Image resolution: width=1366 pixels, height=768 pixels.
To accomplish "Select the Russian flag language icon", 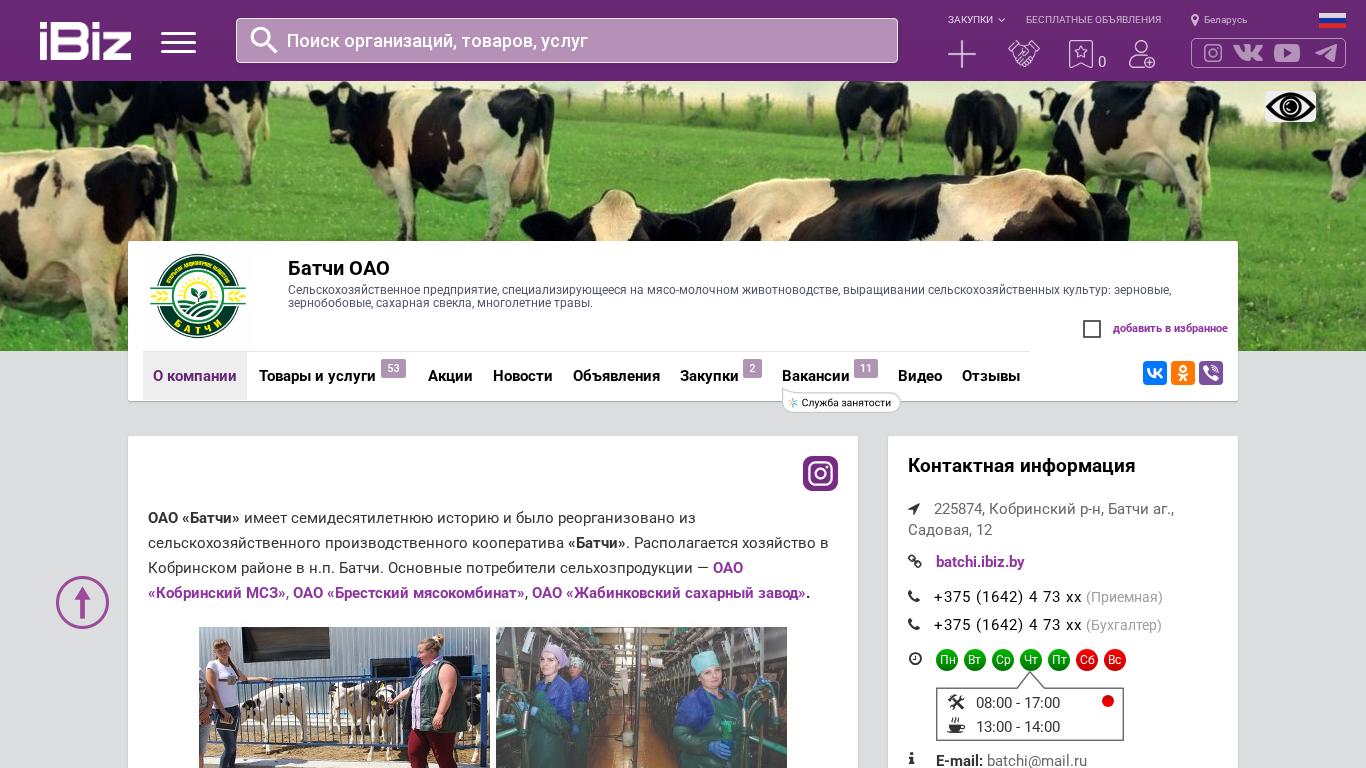I will [1332, 20].
